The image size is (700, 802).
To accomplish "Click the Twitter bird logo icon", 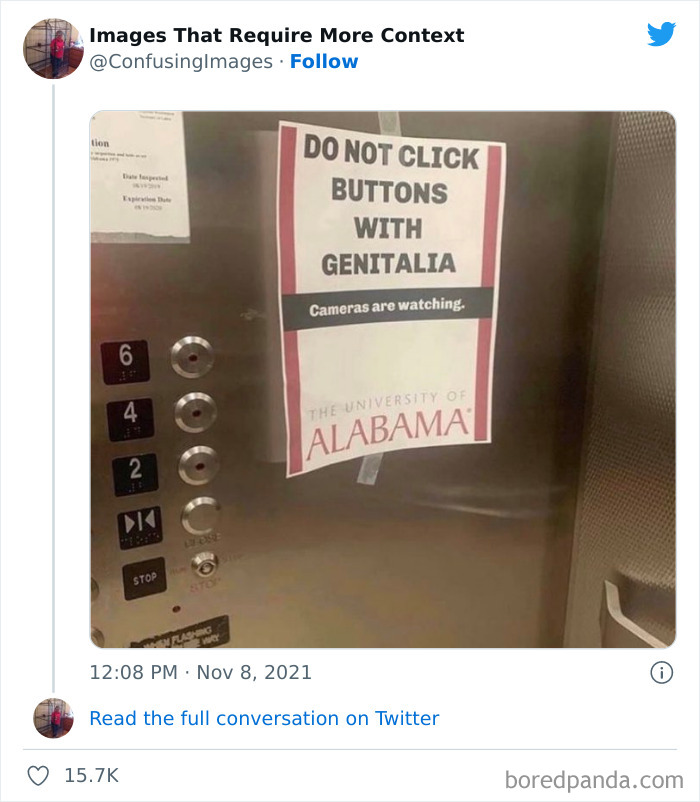I will (661, 34).
